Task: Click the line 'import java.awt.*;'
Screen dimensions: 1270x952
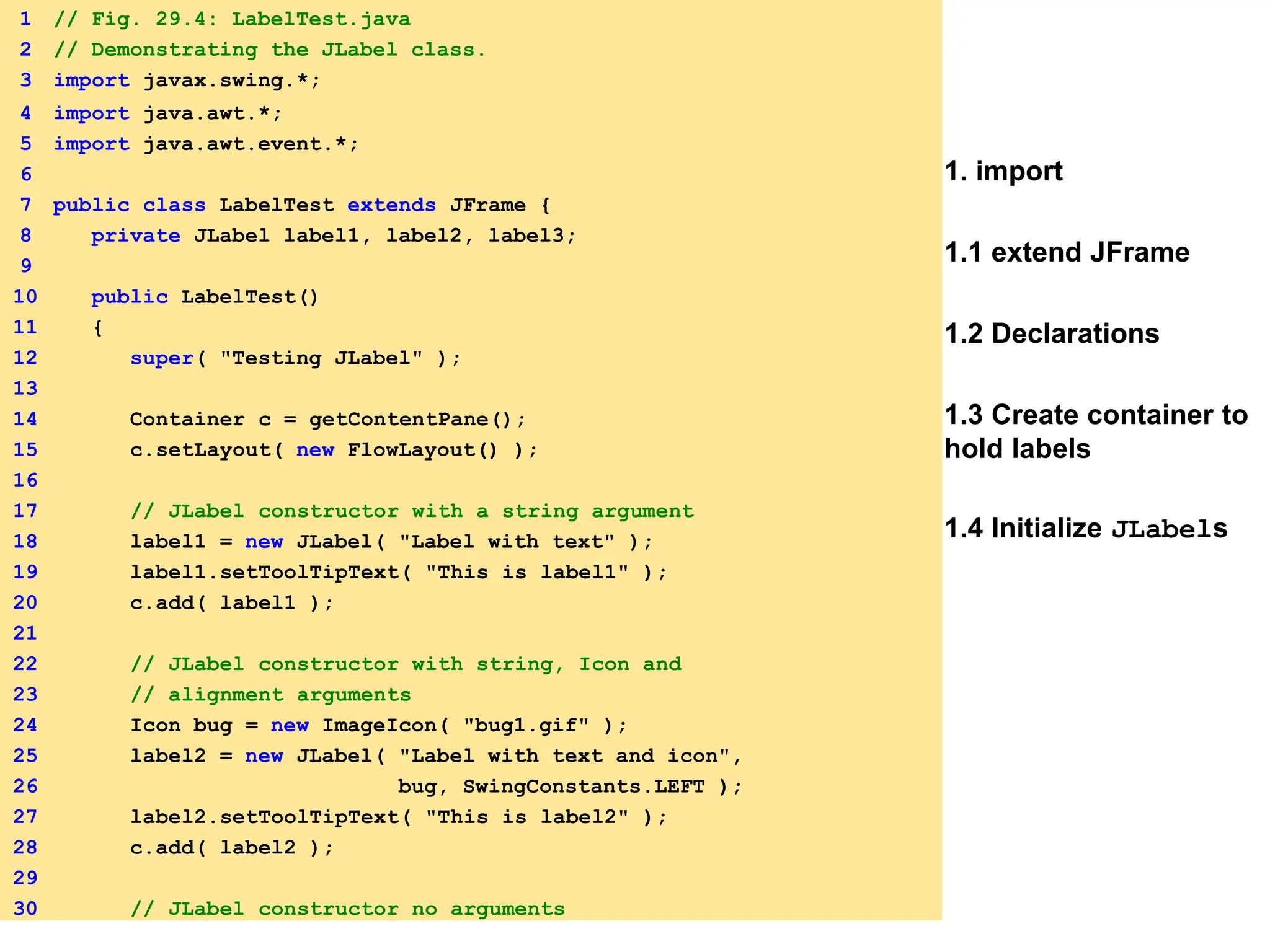Action: [x=167, y=113]
